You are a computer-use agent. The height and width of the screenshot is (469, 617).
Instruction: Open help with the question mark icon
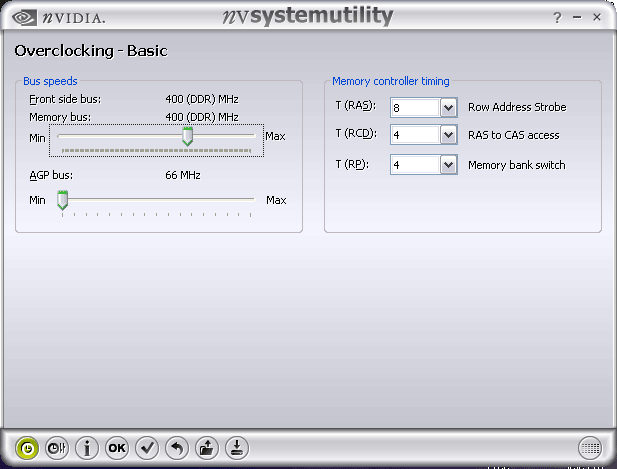(557, 17)
